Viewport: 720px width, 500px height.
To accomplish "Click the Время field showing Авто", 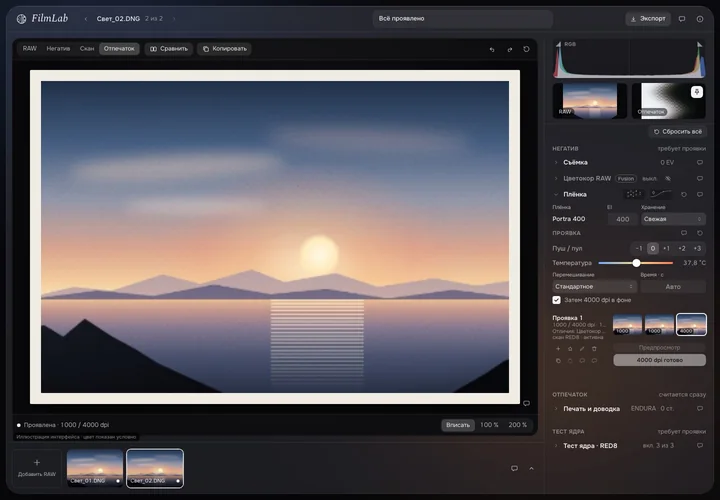I will pos(673,287).
